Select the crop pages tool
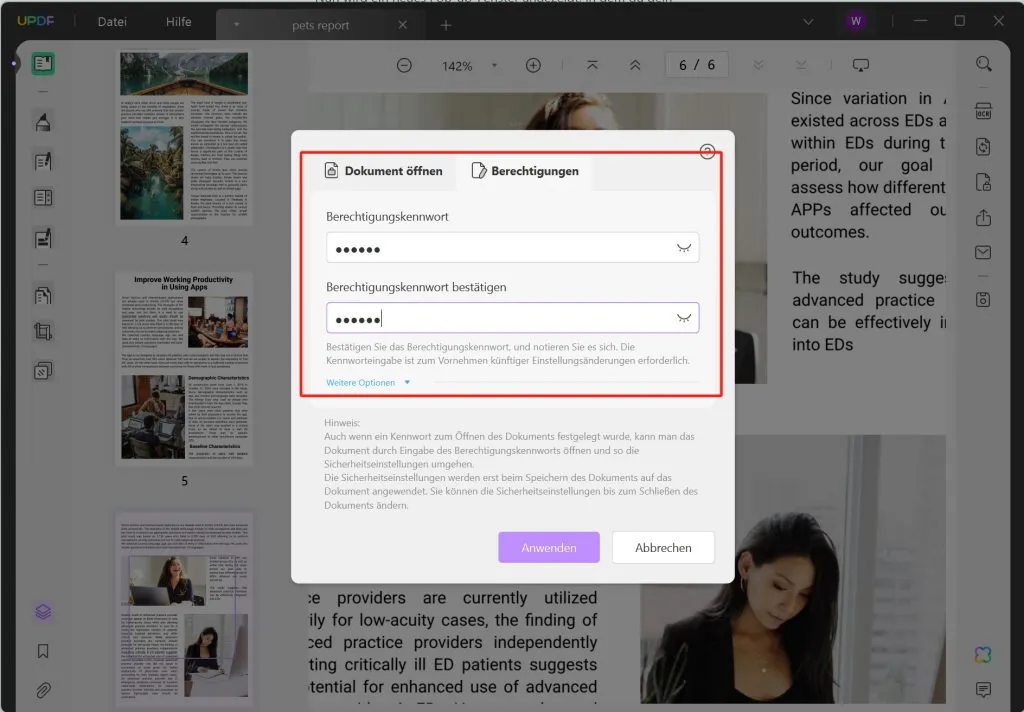Screen dimensions: 1024x712 tap(43, 332)
